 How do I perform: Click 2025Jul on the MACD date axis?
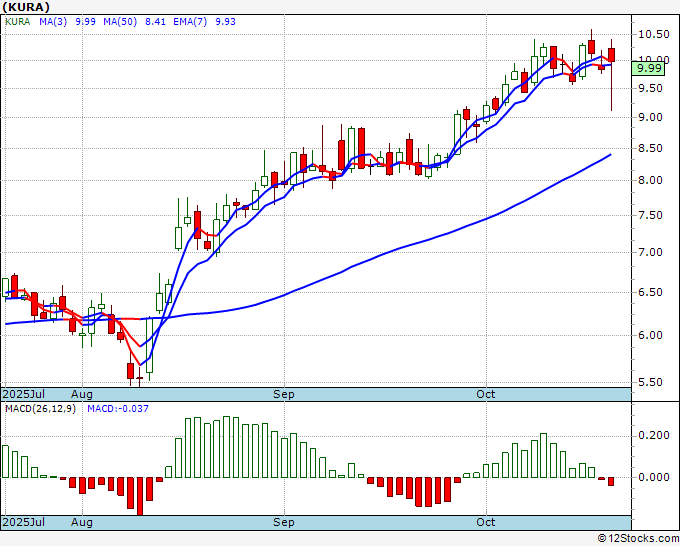click(x=23, y=522)
